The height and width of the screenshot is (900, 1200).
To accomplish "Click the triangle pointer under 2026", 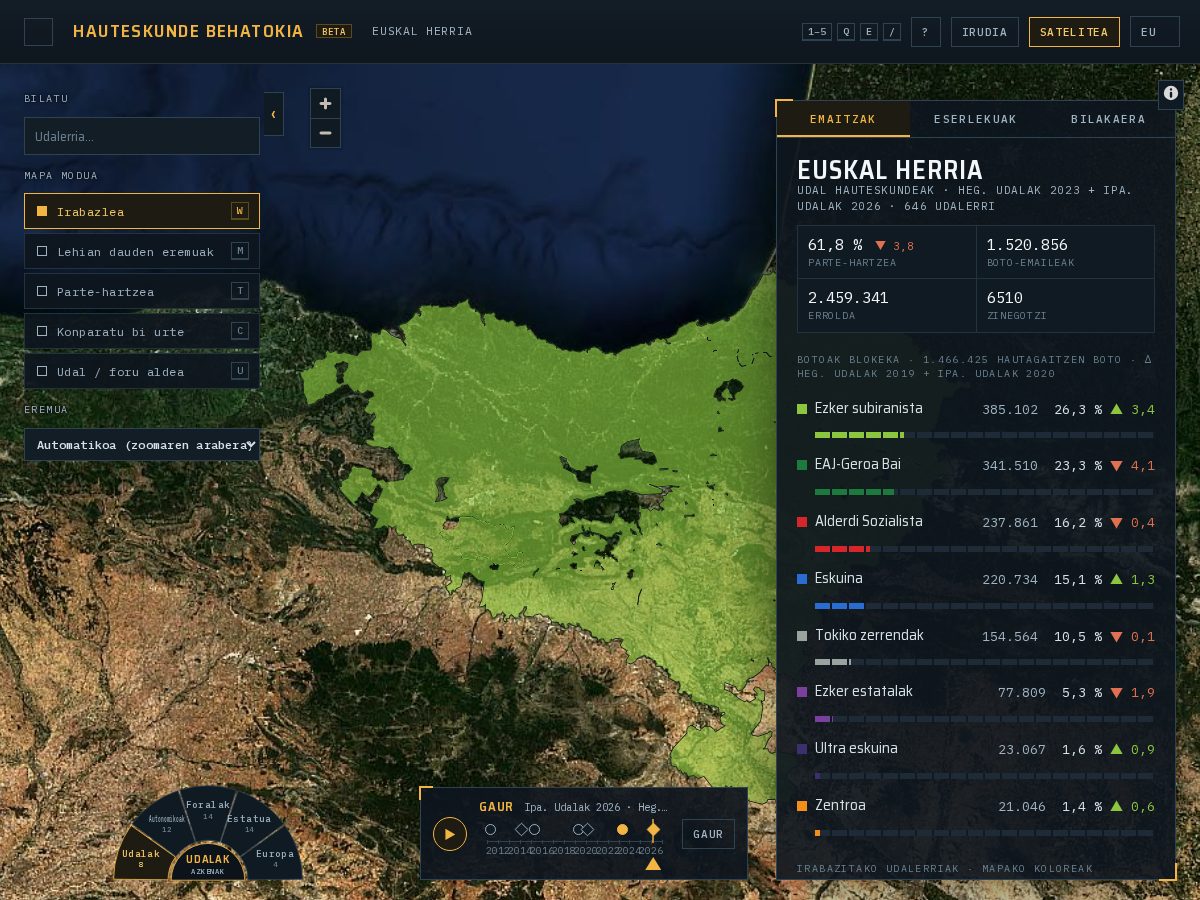I will (653, 864).
